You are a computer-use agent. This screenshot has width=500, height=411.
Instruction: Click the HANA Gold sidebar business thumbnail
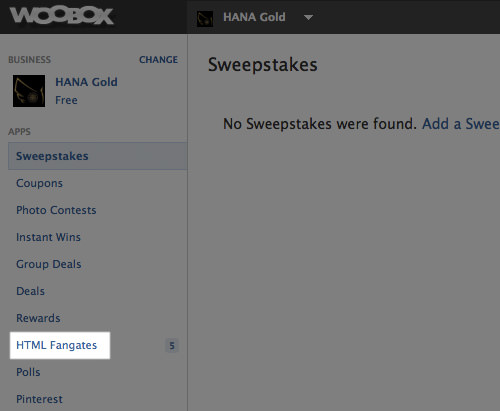pyautogui.click(x=29, y=91)
